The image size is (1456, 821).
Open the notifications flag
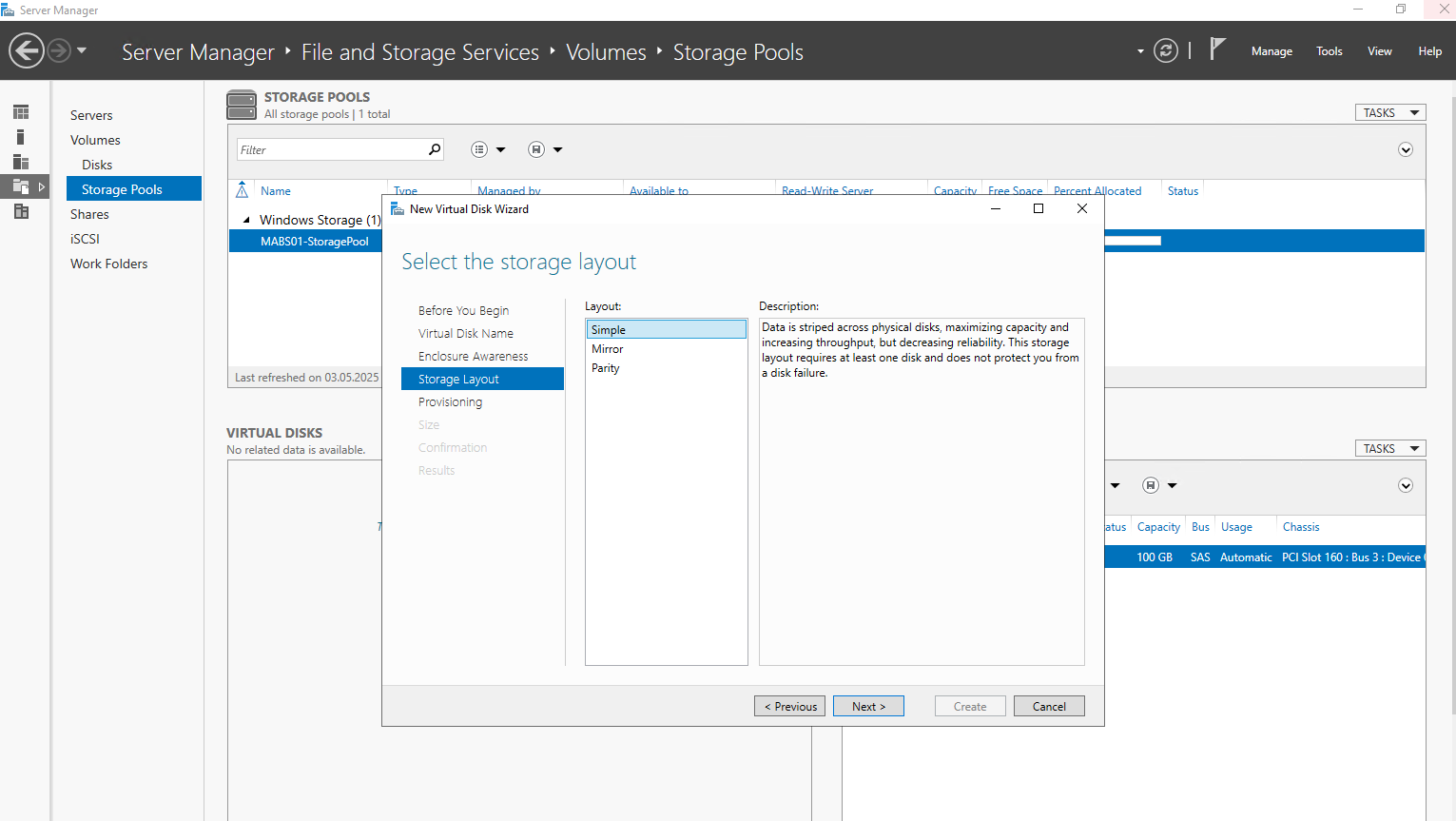coord(1217,49)
